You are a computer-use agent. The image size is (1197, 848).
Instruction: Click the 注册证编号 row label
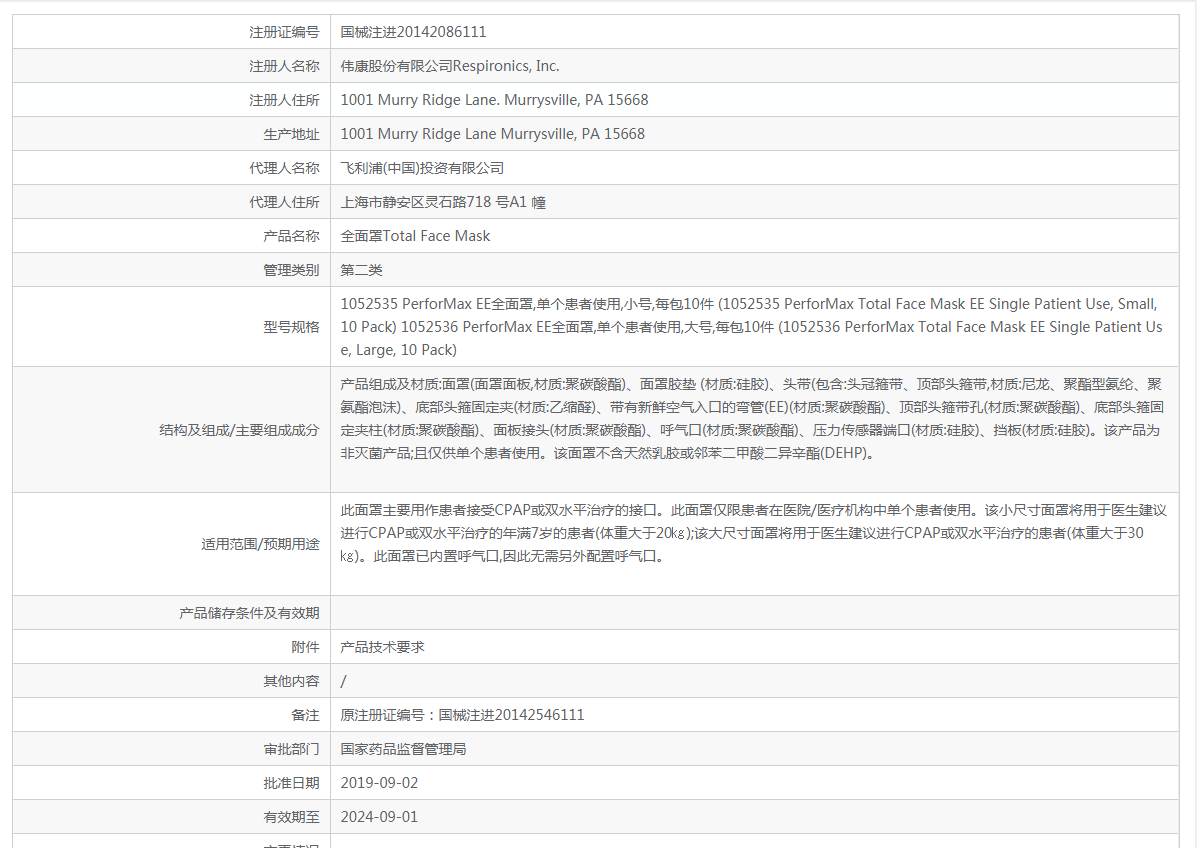[x=284, y=32]
